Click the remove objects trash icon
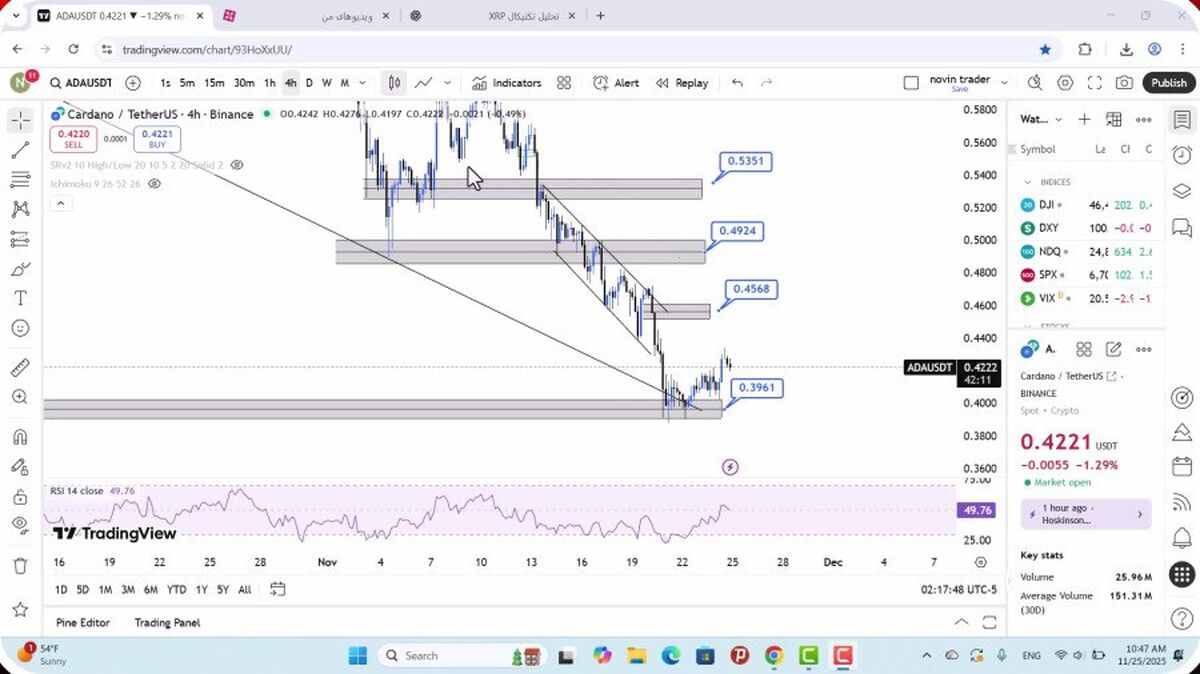This screenshot has height=674, width=1200. click(20, 566)
